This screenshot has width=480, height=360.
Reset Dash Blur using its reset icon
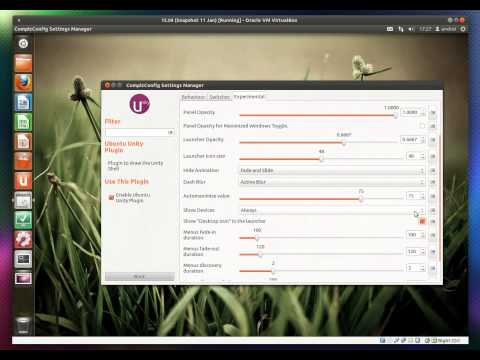click(x=433, y=182)
